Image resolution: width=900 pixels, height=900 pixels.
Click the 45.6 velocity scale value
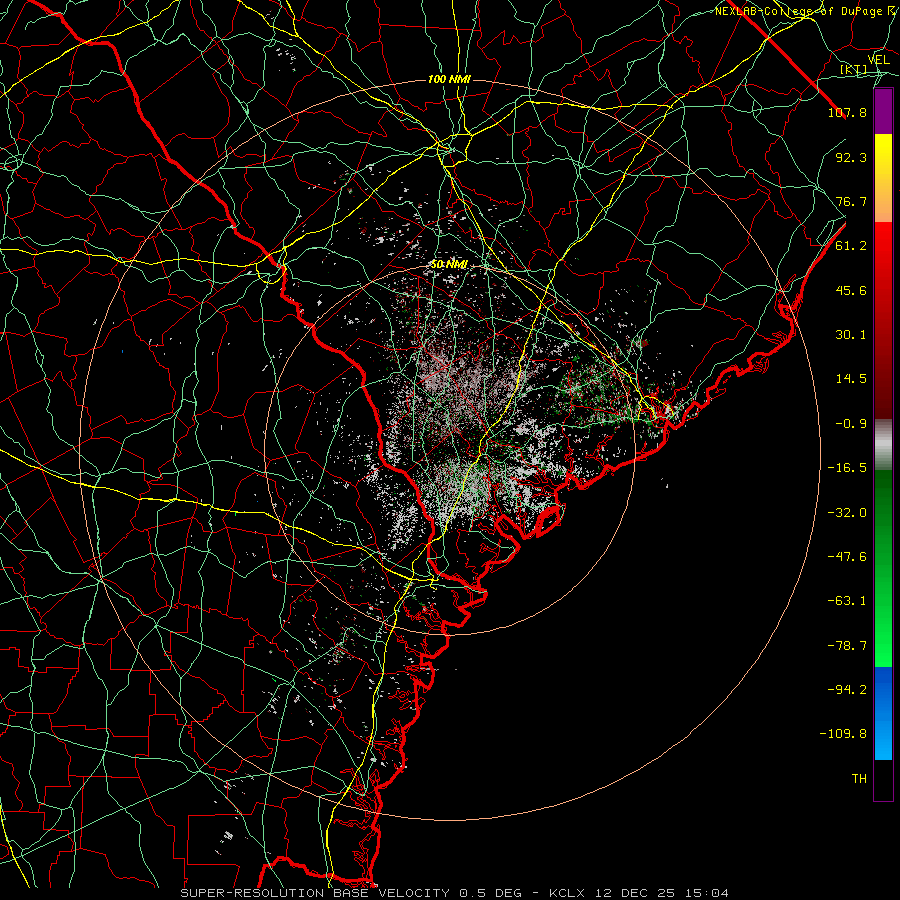[x=851, y=290]
